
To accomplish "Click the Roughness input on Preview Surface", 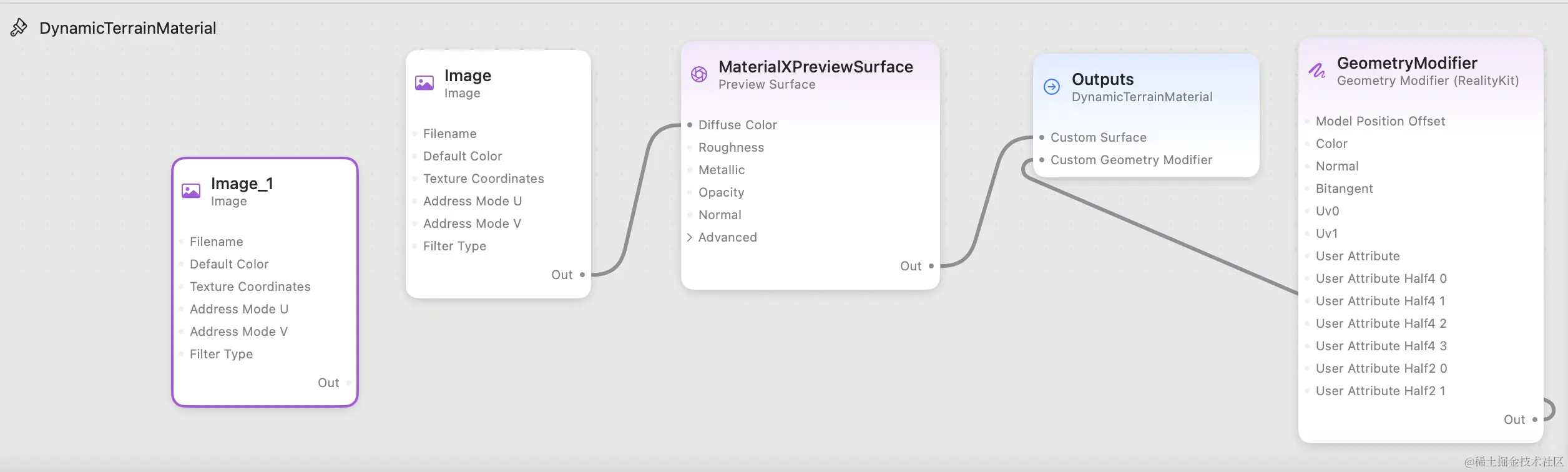I will coord(731,147).
